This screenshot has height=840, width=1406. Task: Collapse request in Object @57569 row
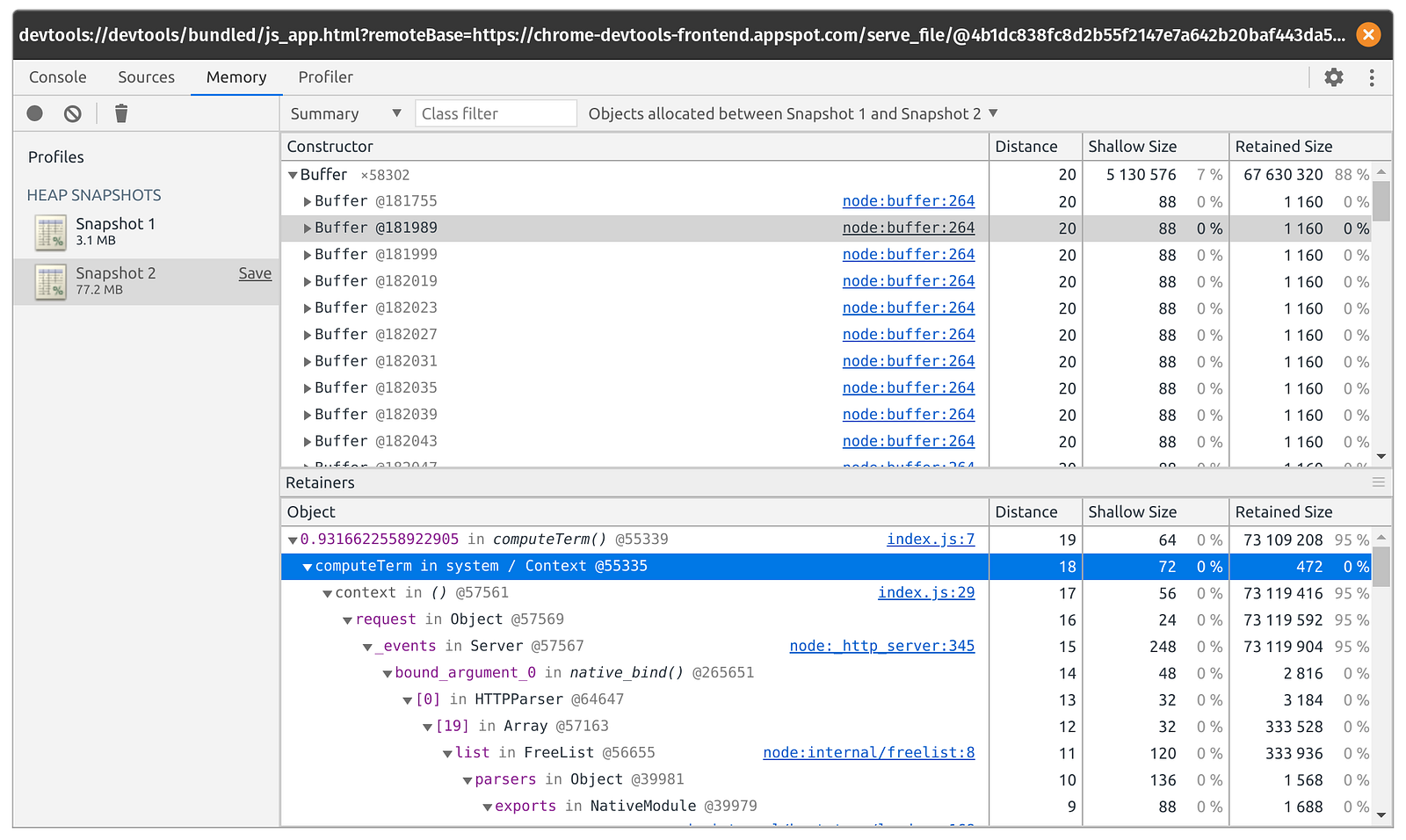point(348,620)
